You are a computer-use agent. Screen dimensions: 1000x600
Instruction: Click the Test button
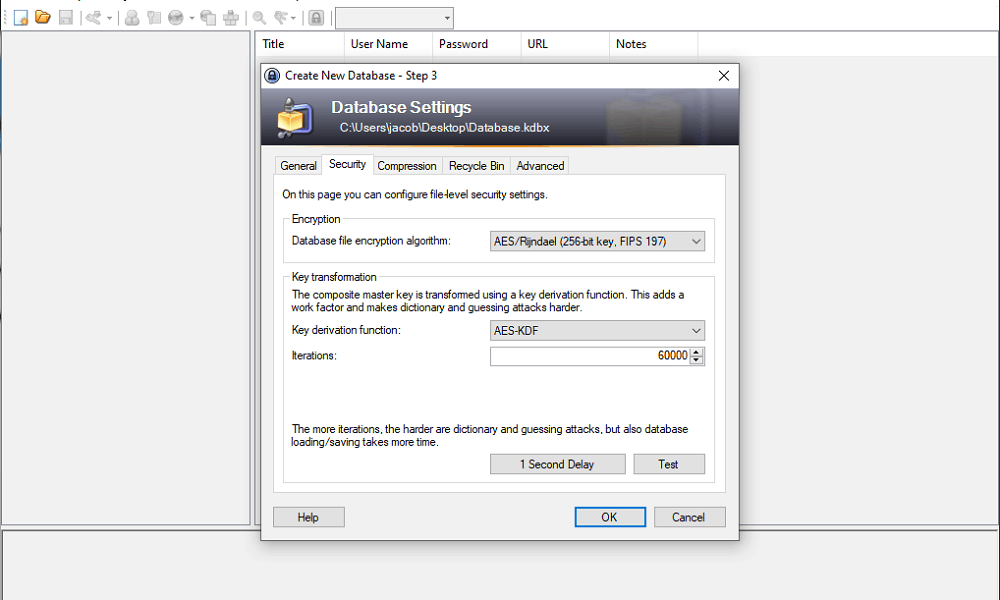pyautogui.click(x=669, y=464)
